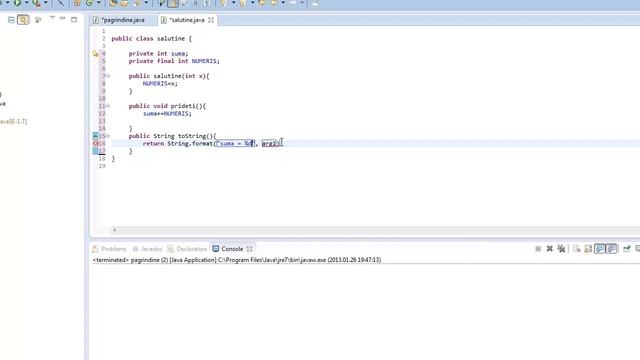Toggle Pin Console in Console toolbar
Screen dimensions: 640x360
pyautogui.click(x=627, y=249)
